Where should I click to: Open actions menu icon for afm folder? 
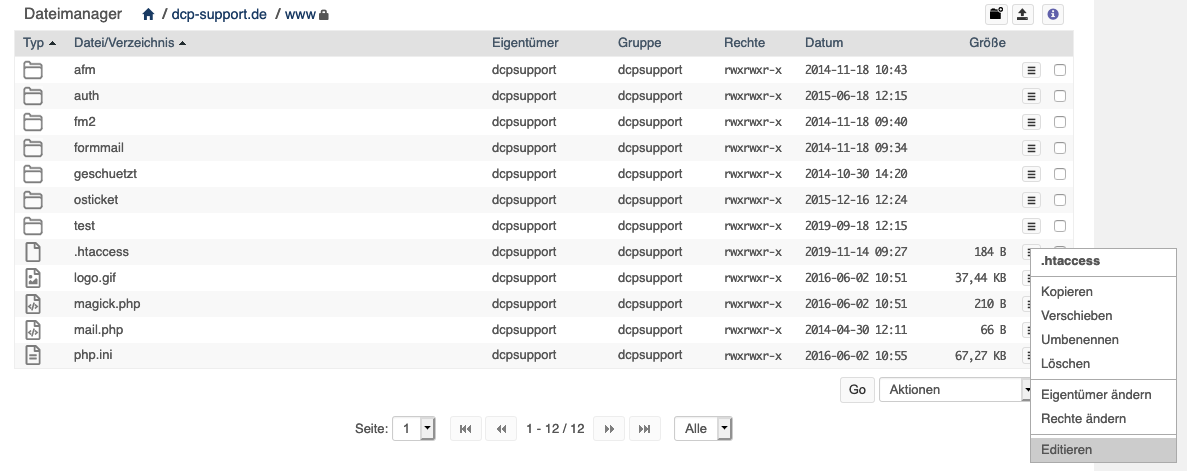[1030, 70]
